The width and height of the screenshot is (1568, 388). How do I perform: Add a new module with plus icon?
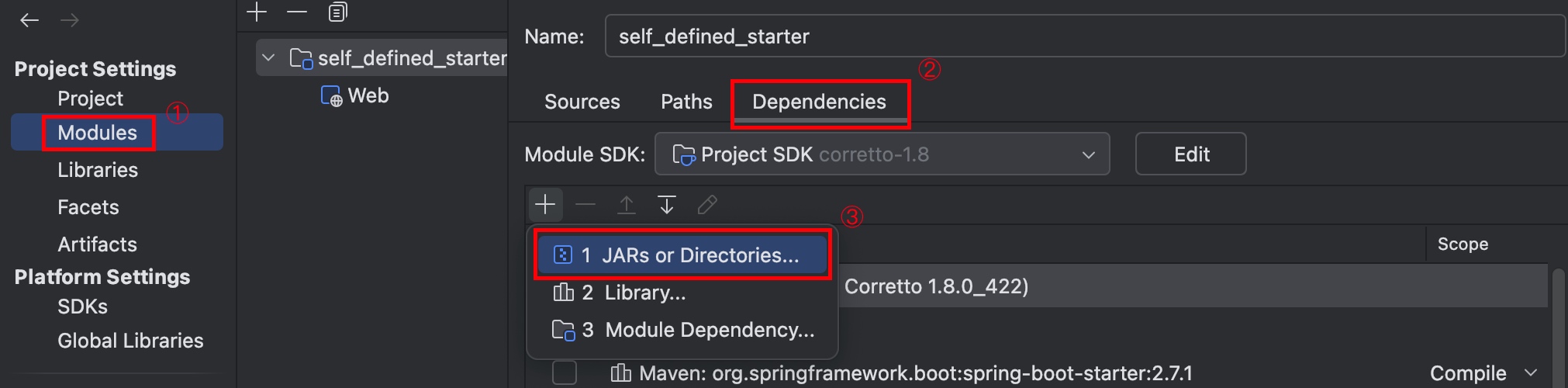point(257,12)
